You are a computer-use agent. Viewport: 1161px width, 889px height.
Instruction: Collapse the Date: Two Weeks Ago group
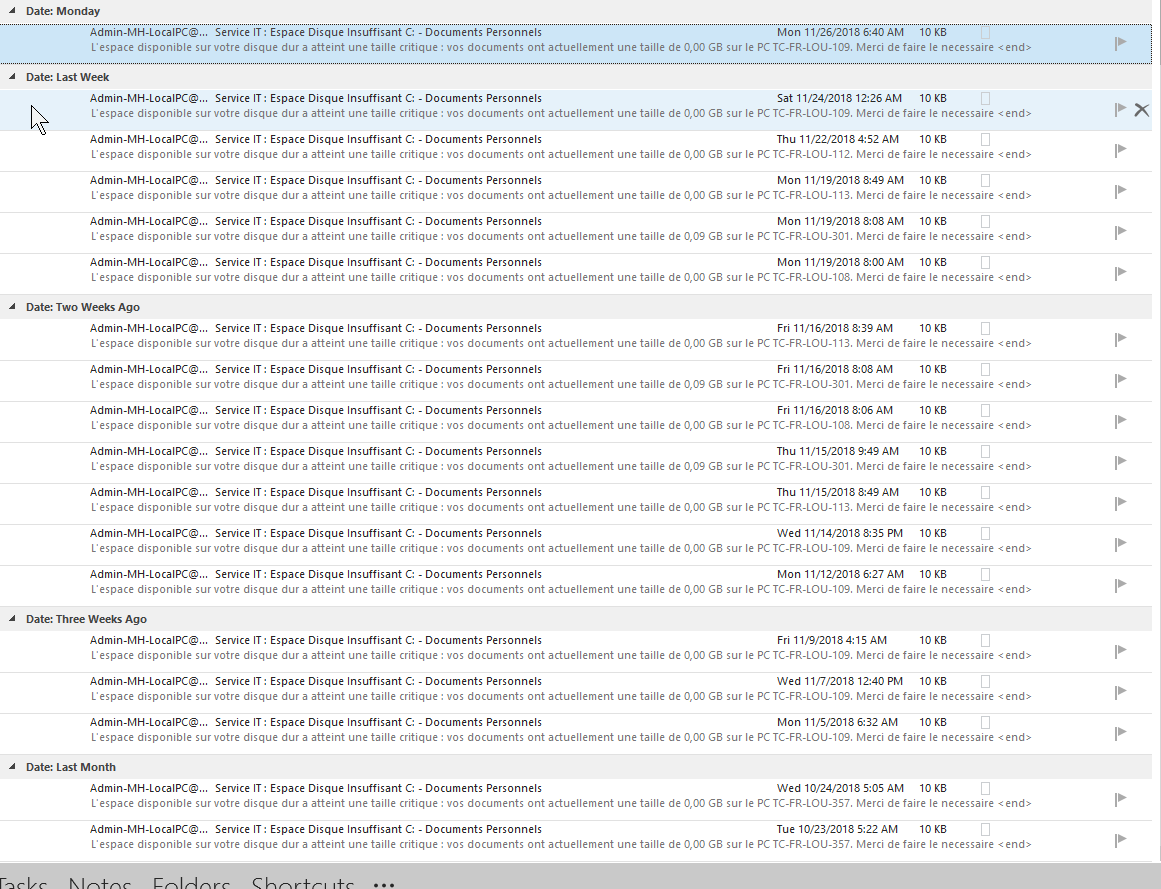12,307
